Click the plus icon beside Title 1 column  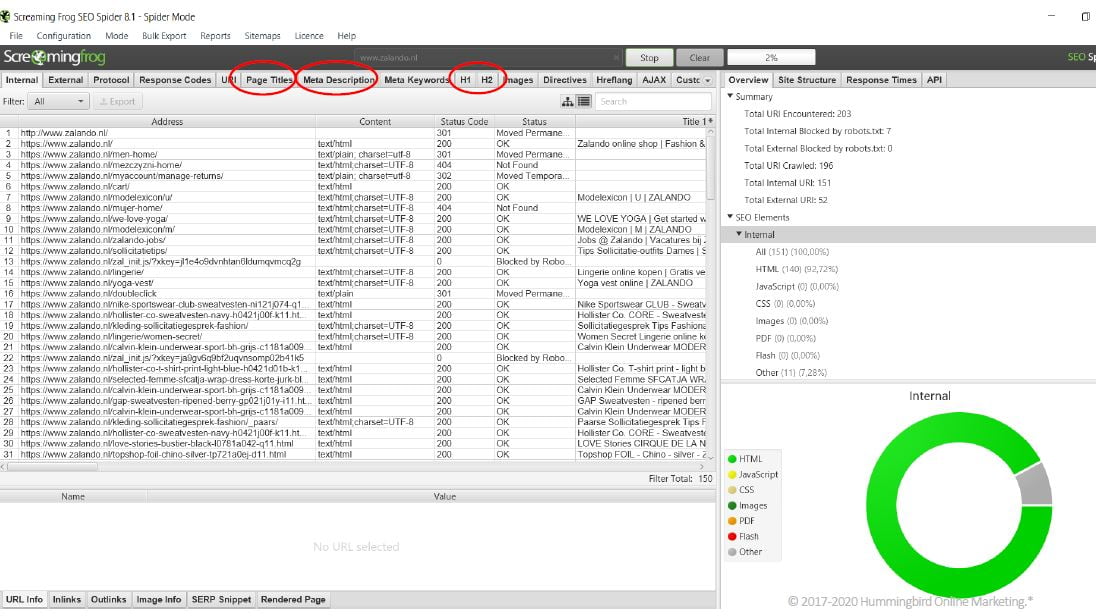tap(710, 121)
